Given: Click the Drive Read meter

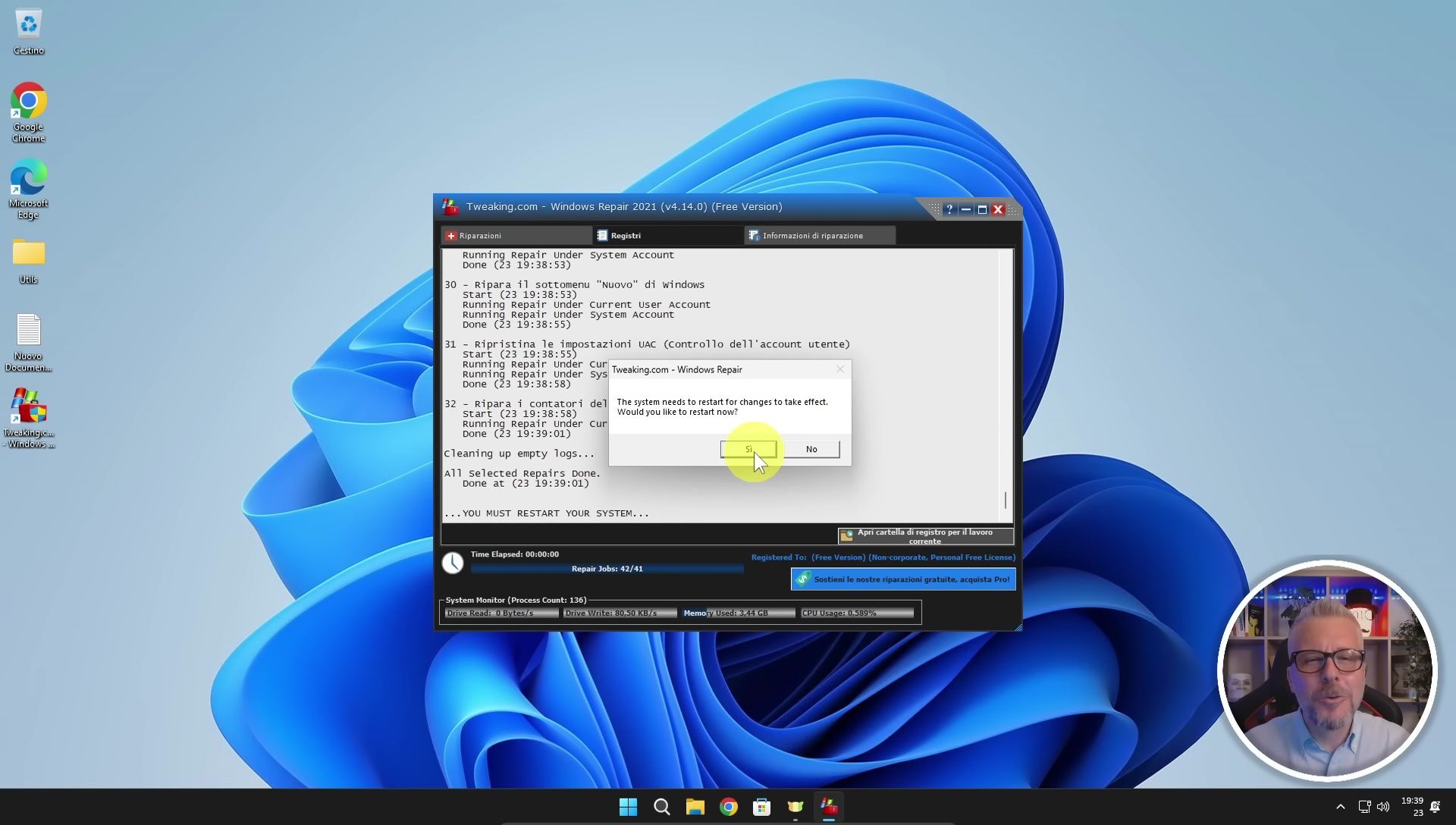Looking at the screenshot, I should [x=501, y=613].
